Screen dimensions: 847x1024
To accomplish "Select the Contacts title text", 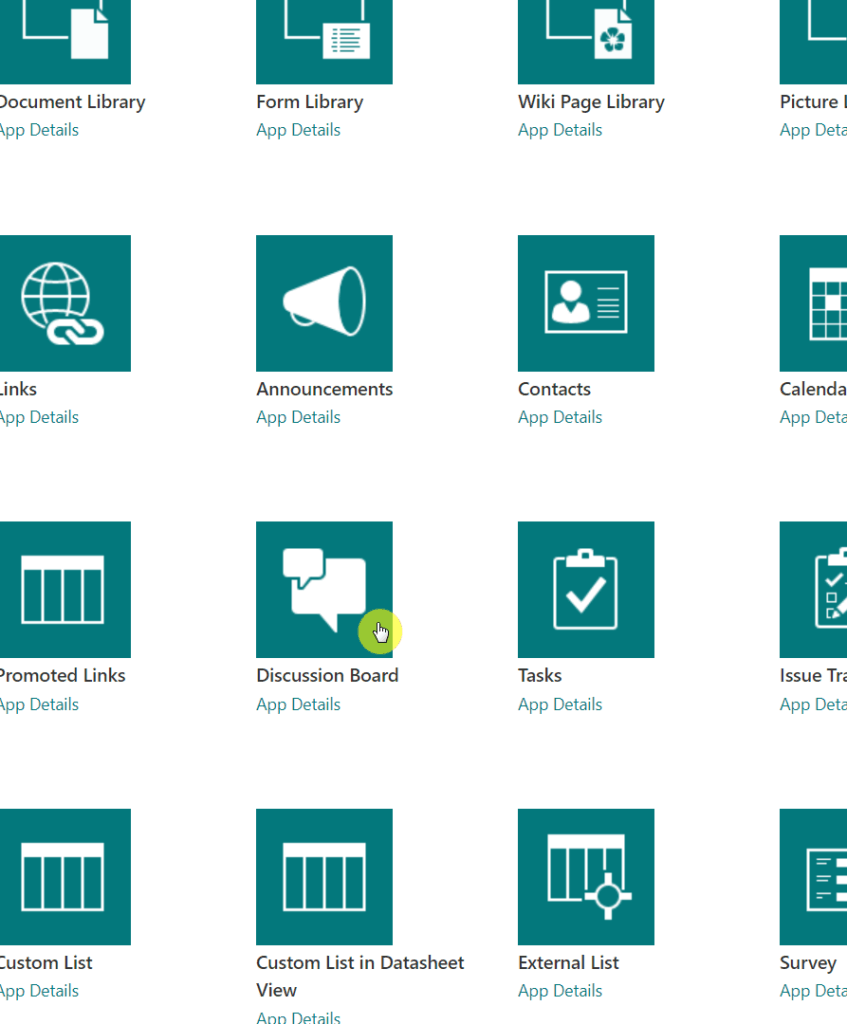I will click(554, 389).
